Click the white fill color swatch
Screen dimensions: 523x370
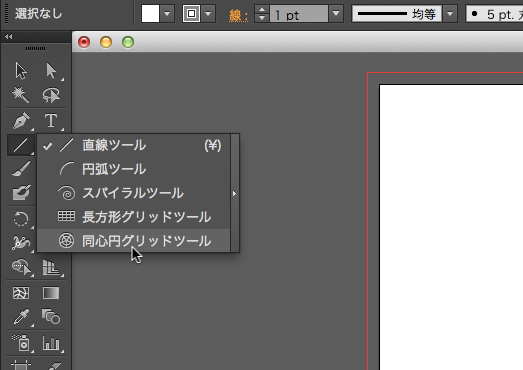(x=150, y=14)
